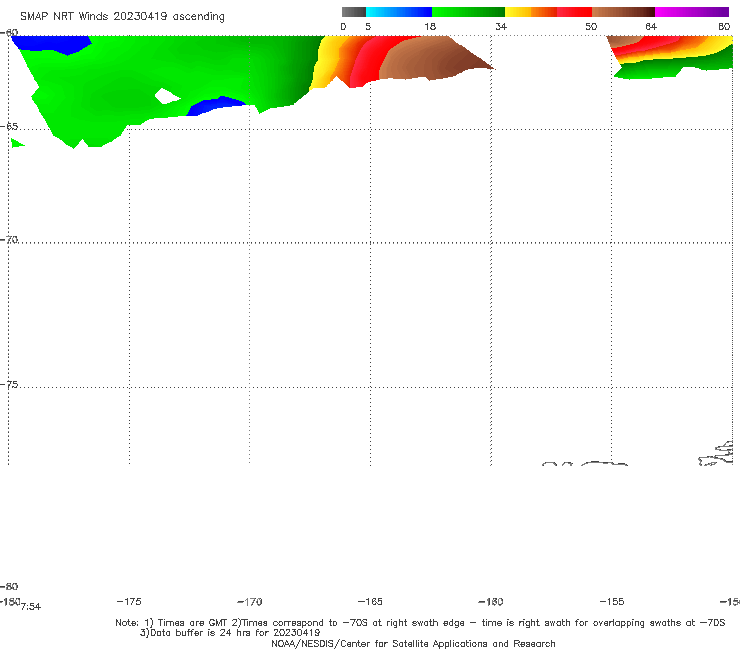Screen dimensions: 740x650
Task: Click the longitude label '-160'
Action: coord(491,601)
